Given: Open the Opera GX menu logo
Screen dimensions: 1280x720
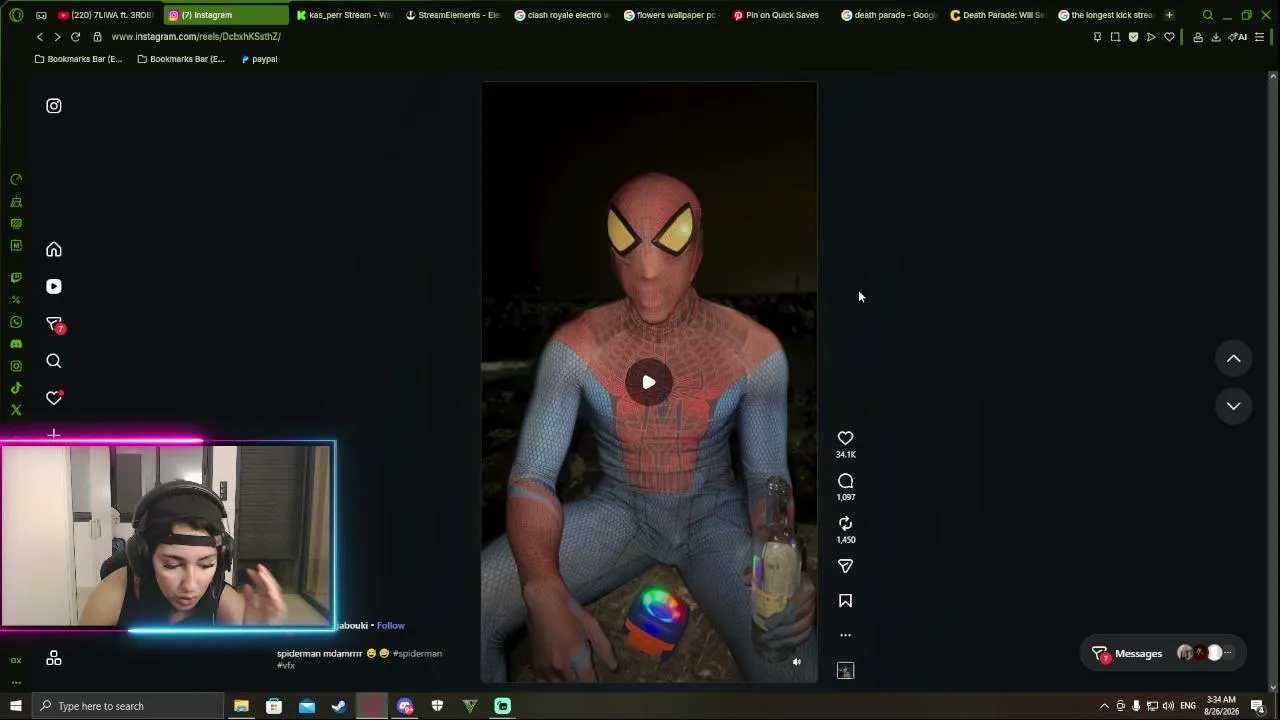Looking at the screenshot, I should click(x=16, y=15).
